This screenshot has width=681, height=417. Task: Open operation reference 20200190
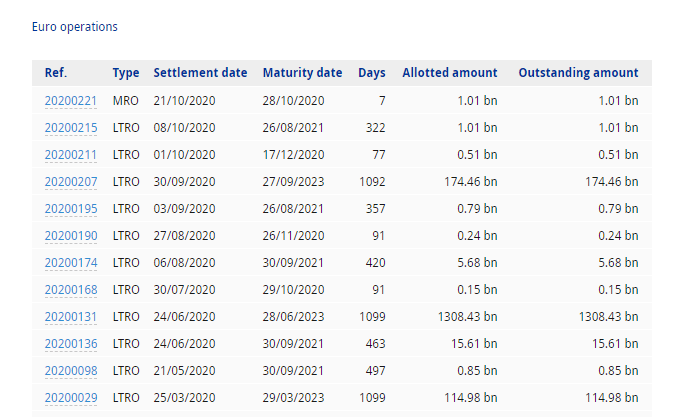[71, 235]
